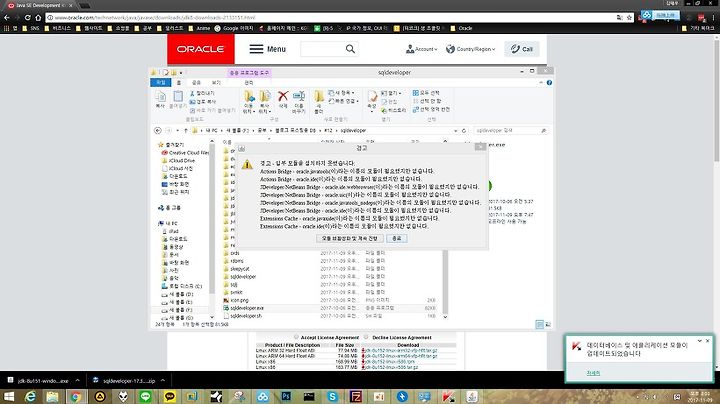Select Accept License Agreement radio
This screenshot has width=720, height=404.
296,337
